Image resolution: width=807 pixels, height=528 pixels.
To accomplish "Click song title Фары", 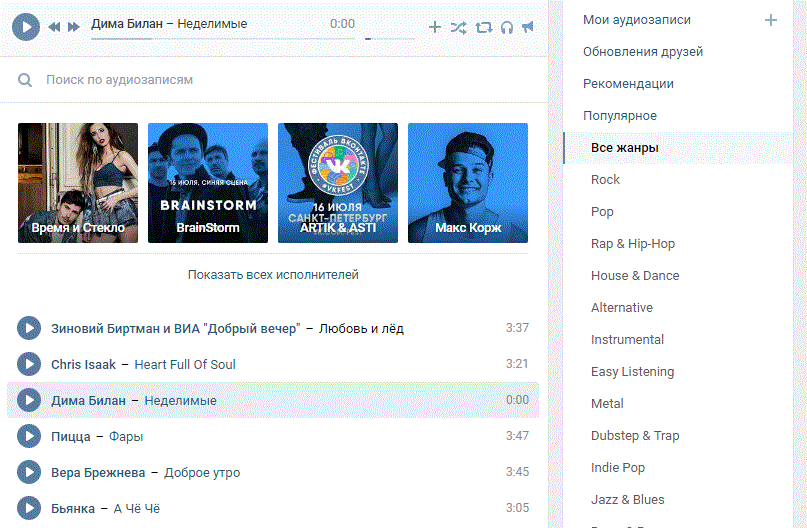I will coord(126,436).
